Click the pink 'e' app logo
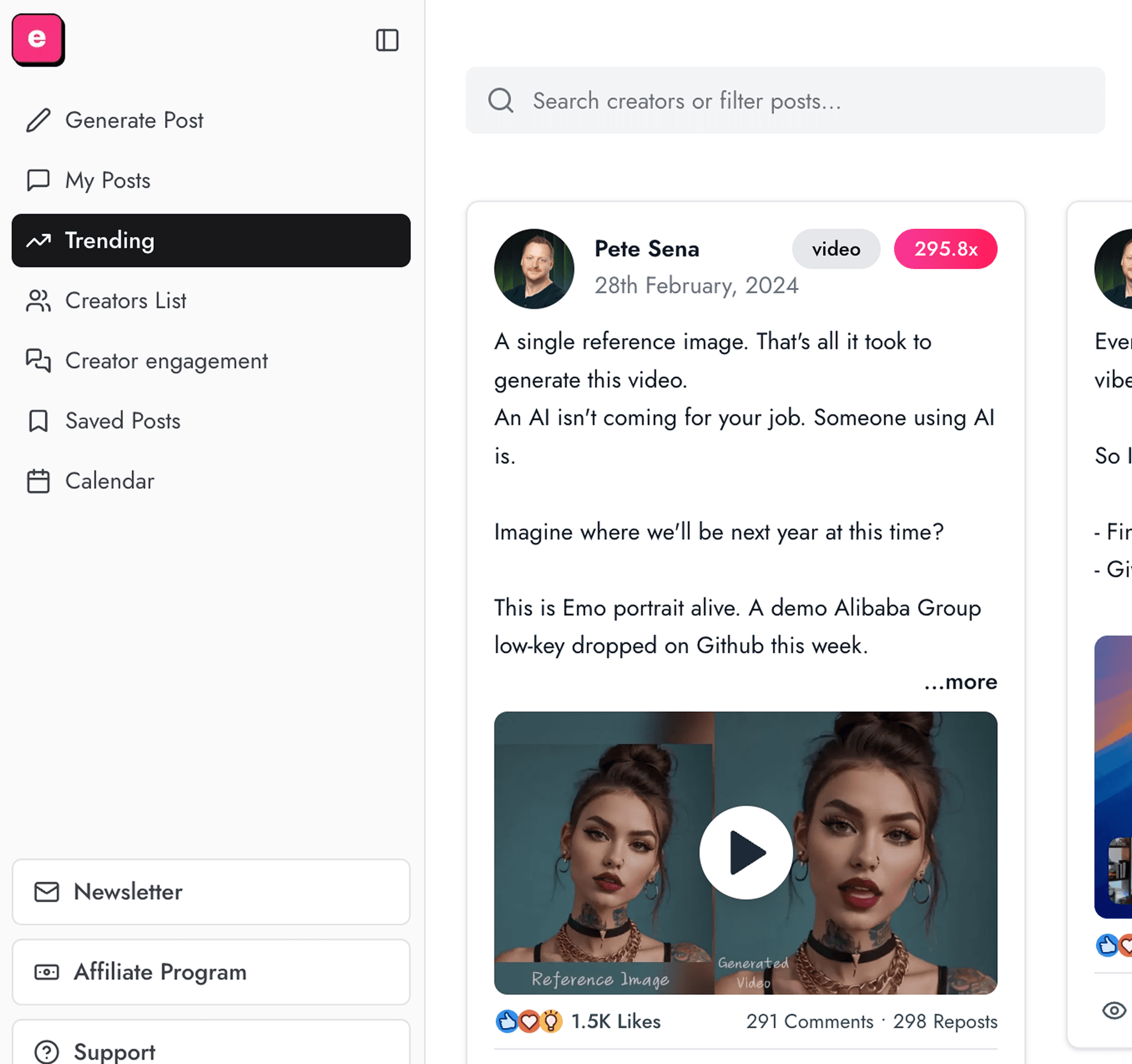Screen dimensions: 1132x1064 [x=38, y=40]
